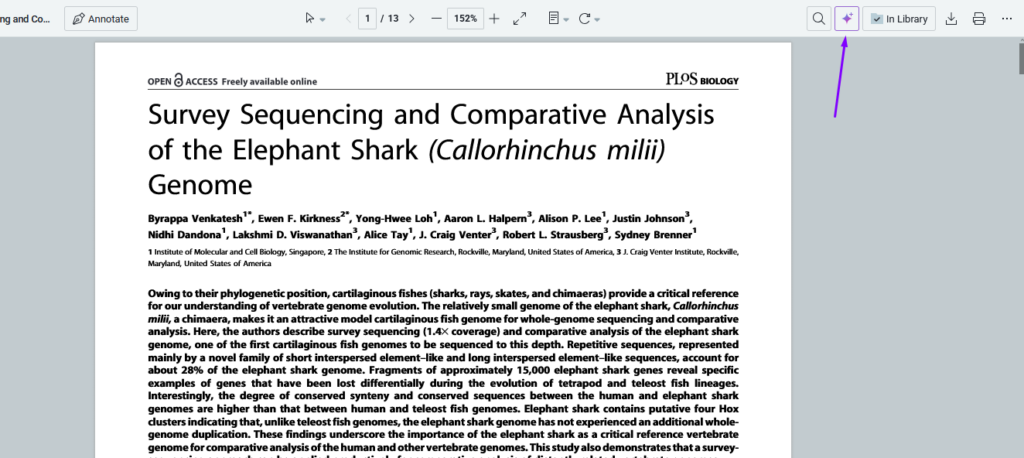Print the document

tap(979, 19)
